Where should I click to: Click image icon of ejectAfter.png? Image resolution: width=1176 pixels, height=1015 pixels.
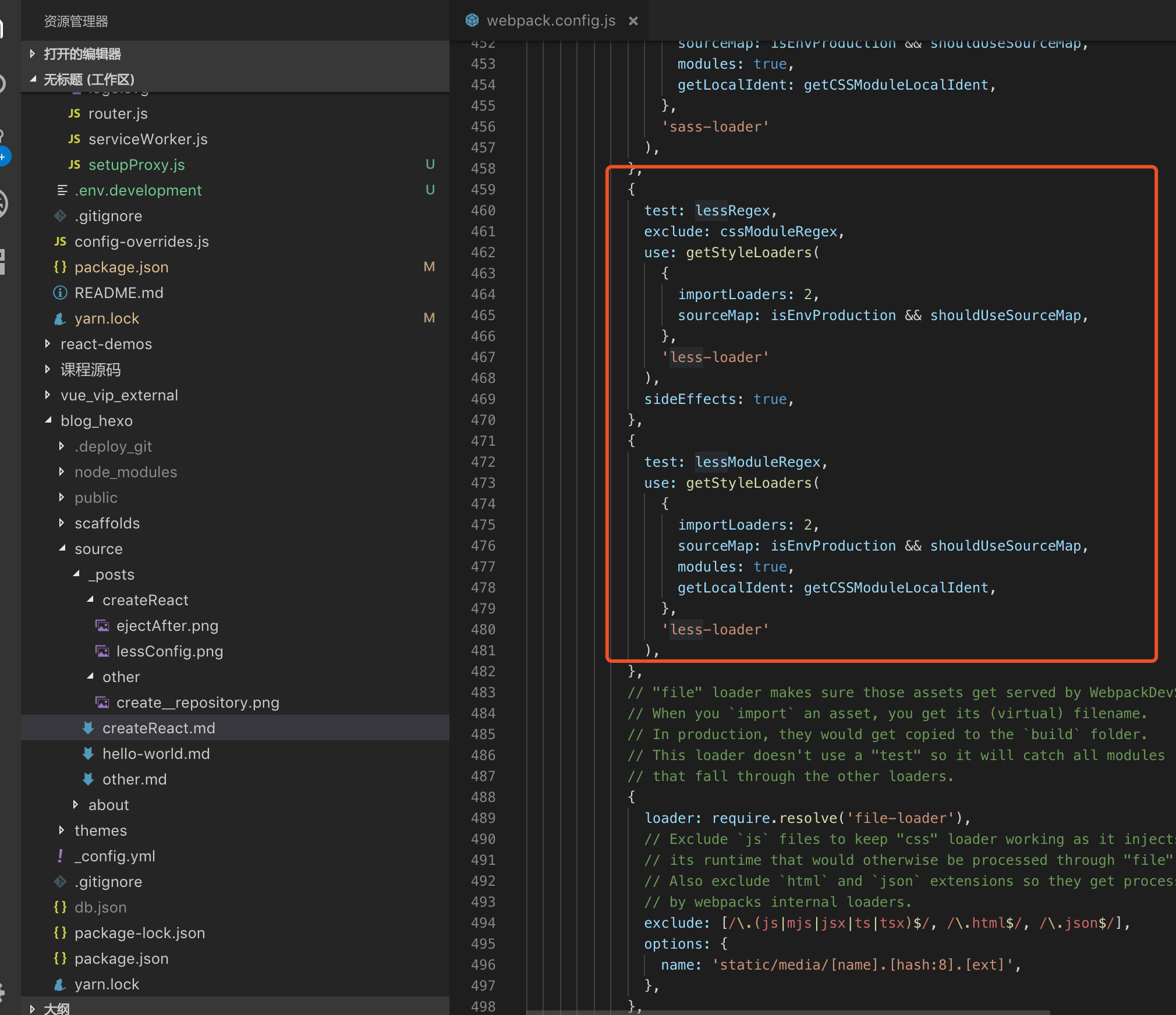(x=102, y=626)
